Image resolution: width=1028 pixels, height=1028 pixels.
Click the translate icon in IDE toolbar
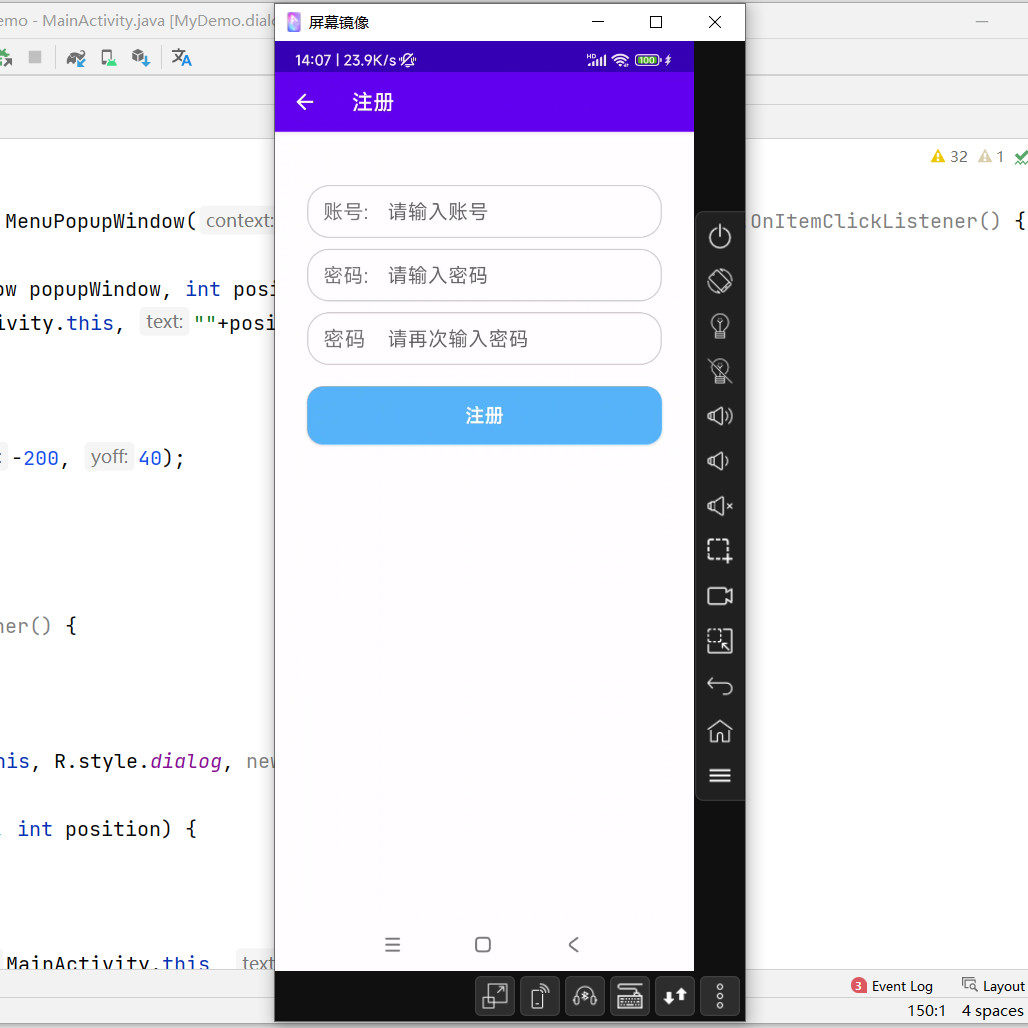pos(182,58)
